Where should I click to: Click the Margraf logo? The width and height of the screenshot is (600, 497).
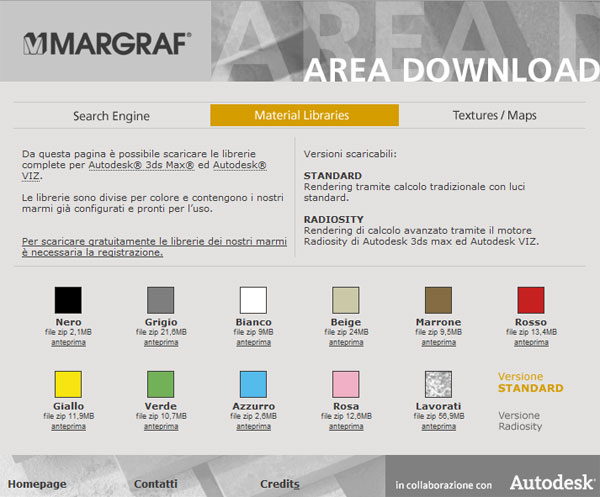(x=106, y=43)
